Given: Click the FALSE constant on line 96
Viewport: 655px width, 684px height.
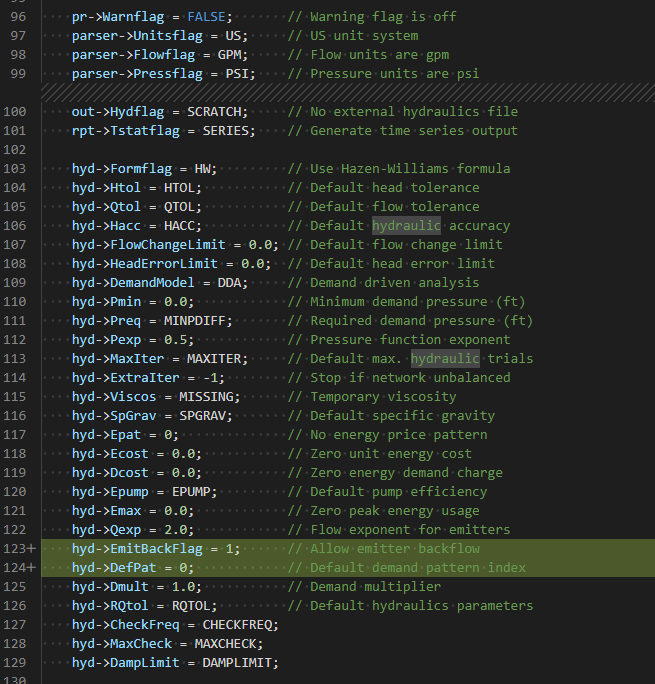Looking at the screenshot, I should [x=206, y=17].
